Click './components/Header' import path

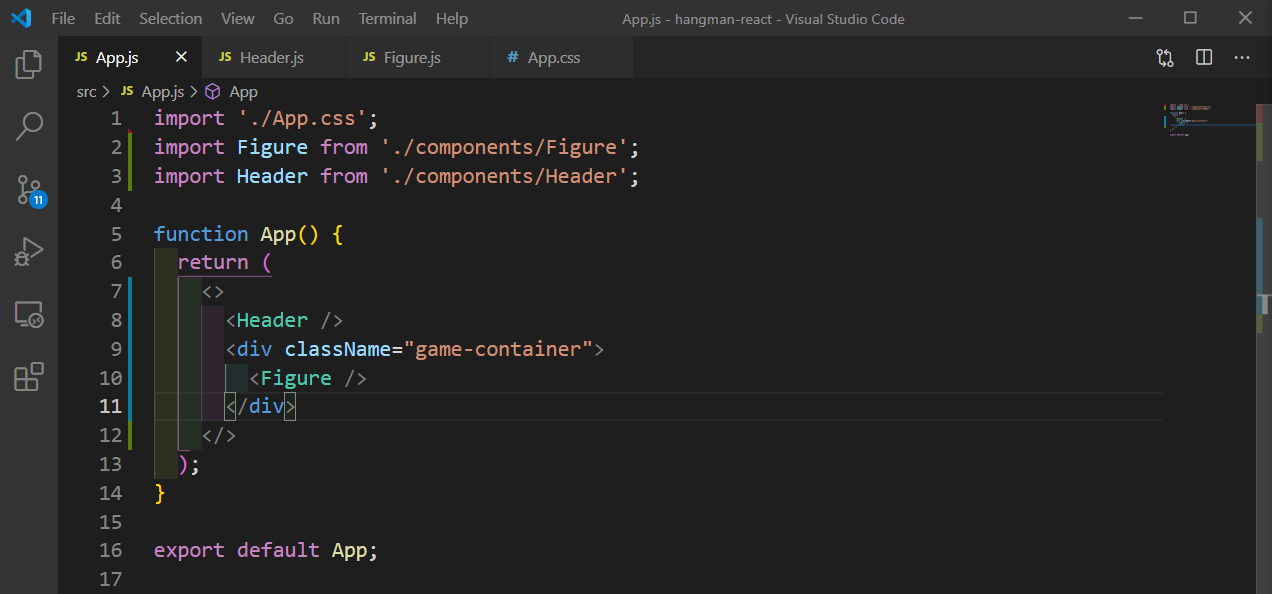point(504,177)
